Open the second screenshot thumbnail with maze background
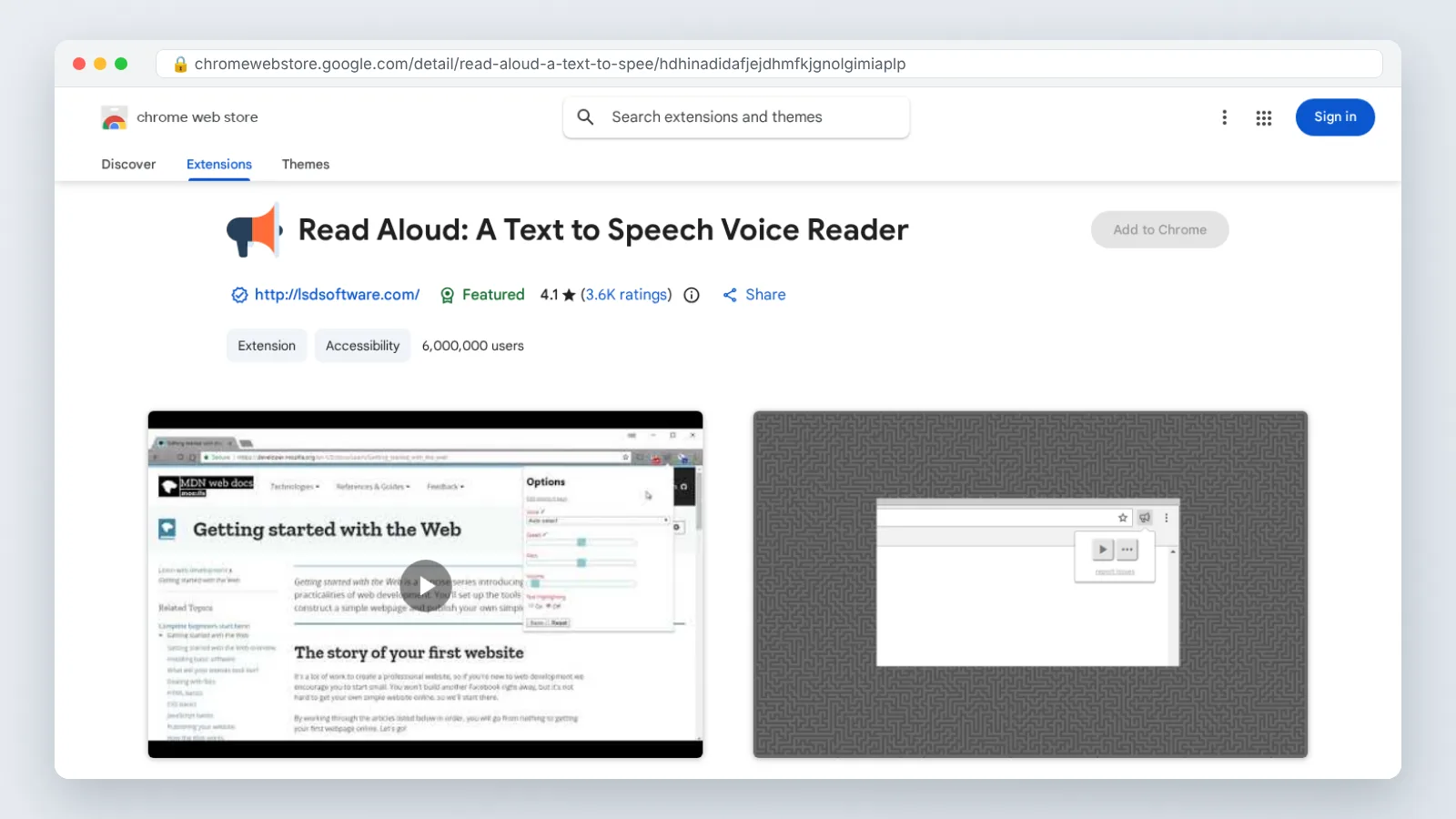Screen dimensions: 1456x819 point(1030,584)
